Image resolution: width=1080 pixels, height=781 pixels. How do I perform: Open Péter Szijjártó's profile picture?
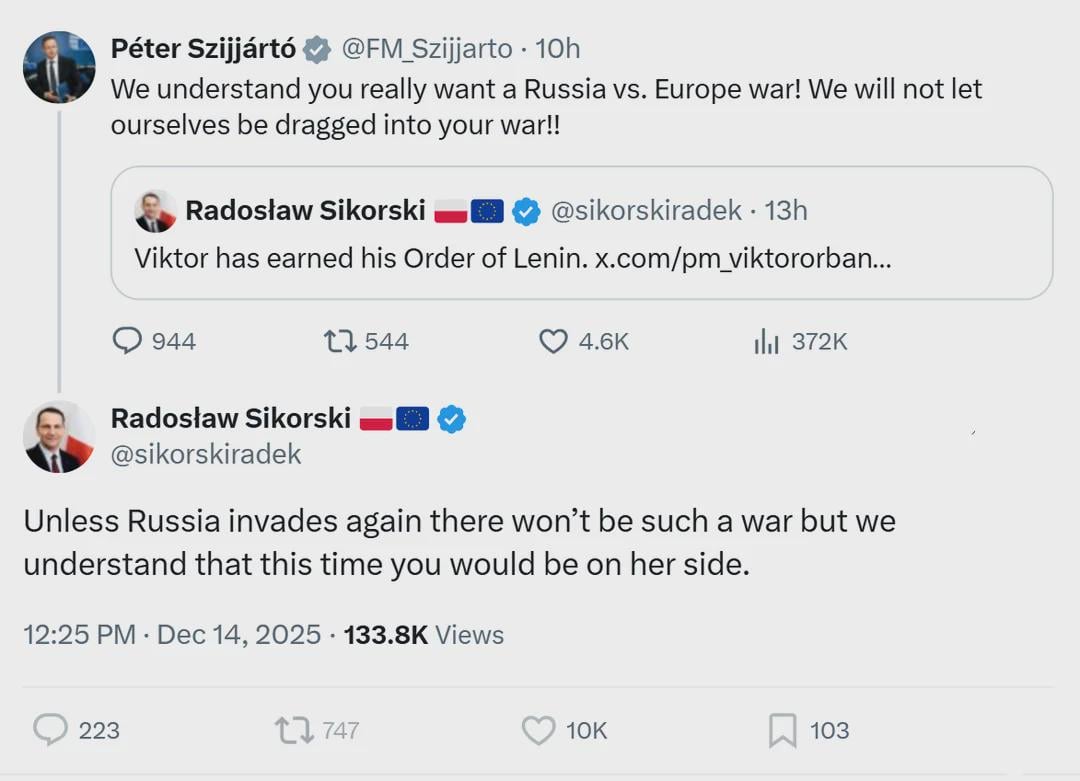coord(59,67)
